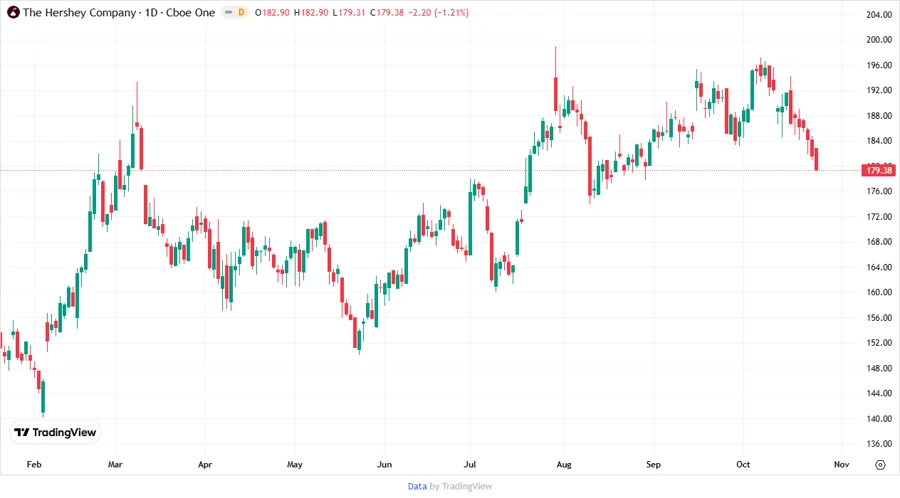
Task: Click the 172.00 price axis label
Action: click(x=879, y=216)
